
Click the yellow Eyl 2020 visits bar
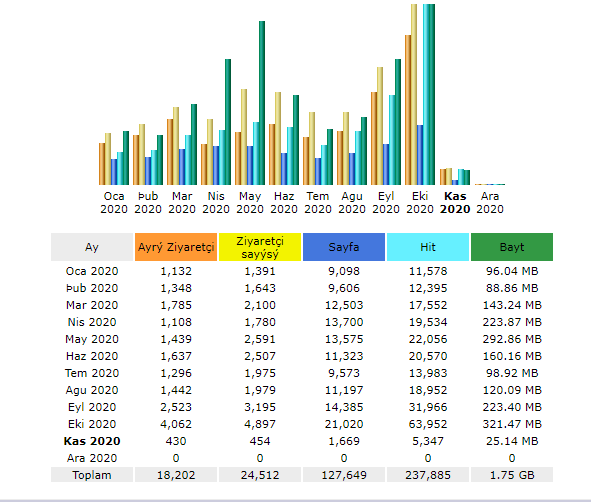(380, 126)
